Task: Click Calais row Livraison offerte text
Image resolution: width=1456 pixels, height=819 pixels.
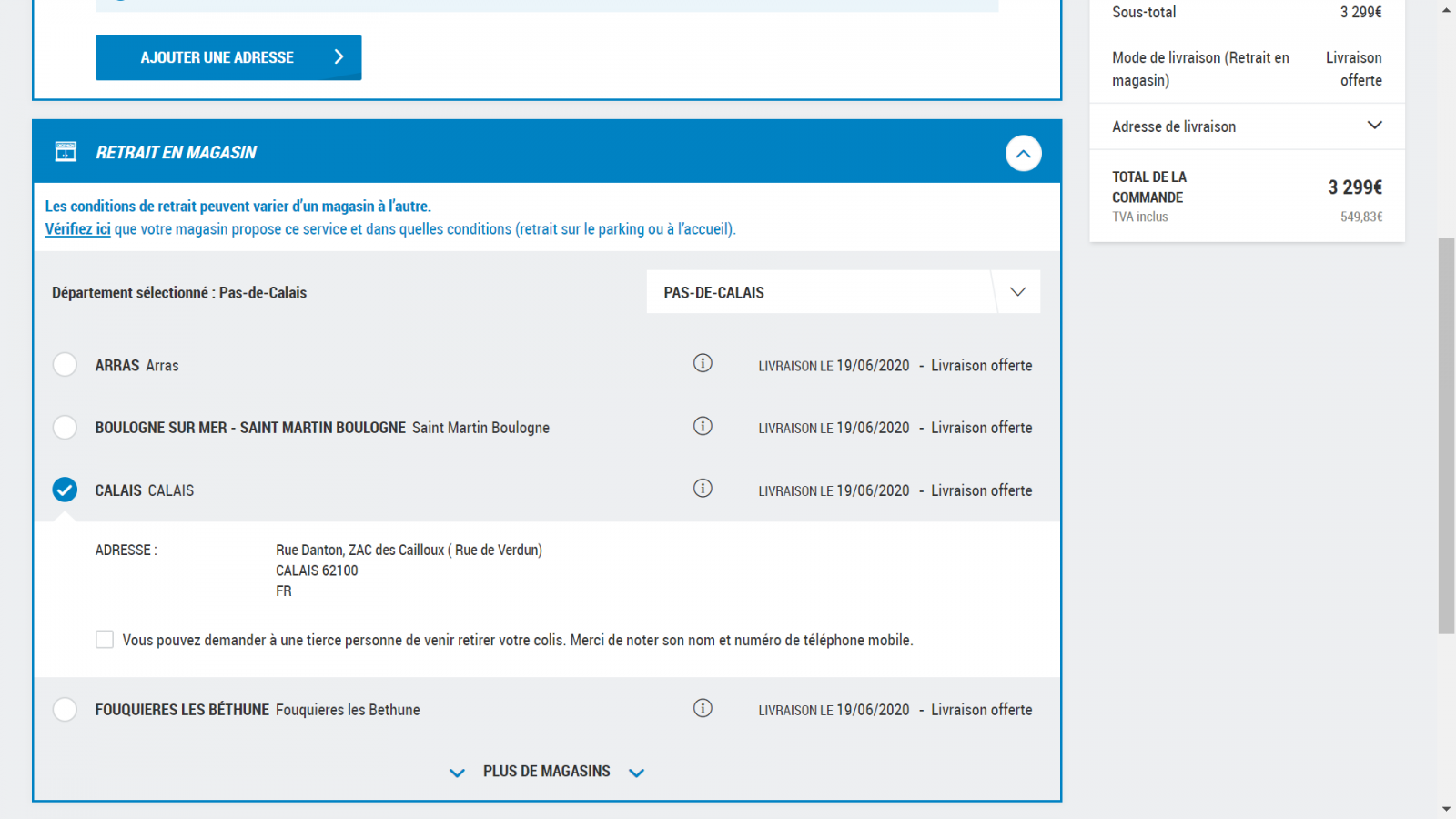Action: click(981, 490)
